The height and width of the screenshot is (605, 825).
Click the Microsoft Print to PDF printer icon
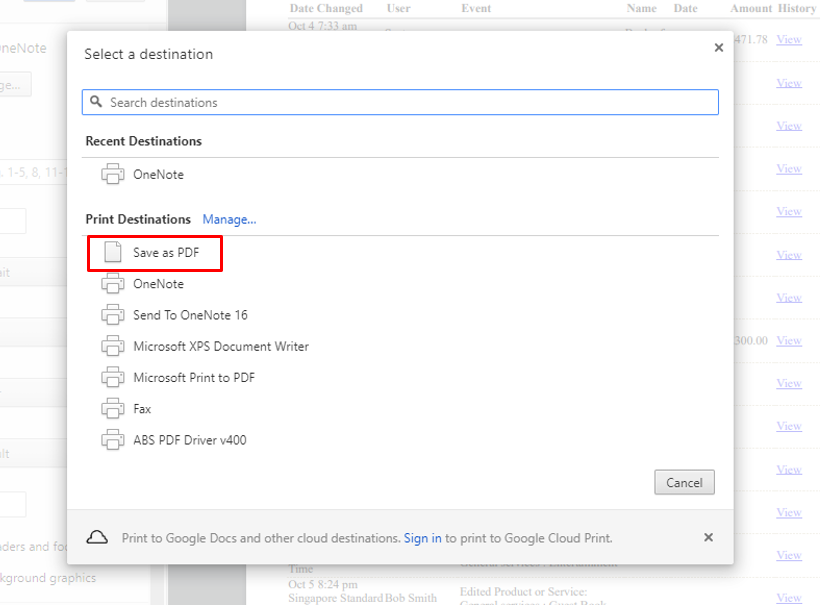coord(112,378)
